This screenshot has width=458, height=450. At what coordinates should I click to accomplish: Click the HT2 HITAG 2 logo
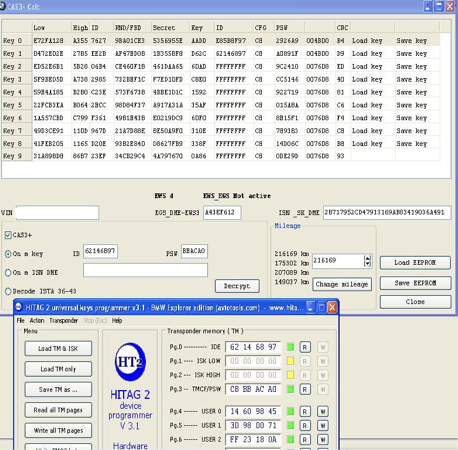(x=130, y=362)
